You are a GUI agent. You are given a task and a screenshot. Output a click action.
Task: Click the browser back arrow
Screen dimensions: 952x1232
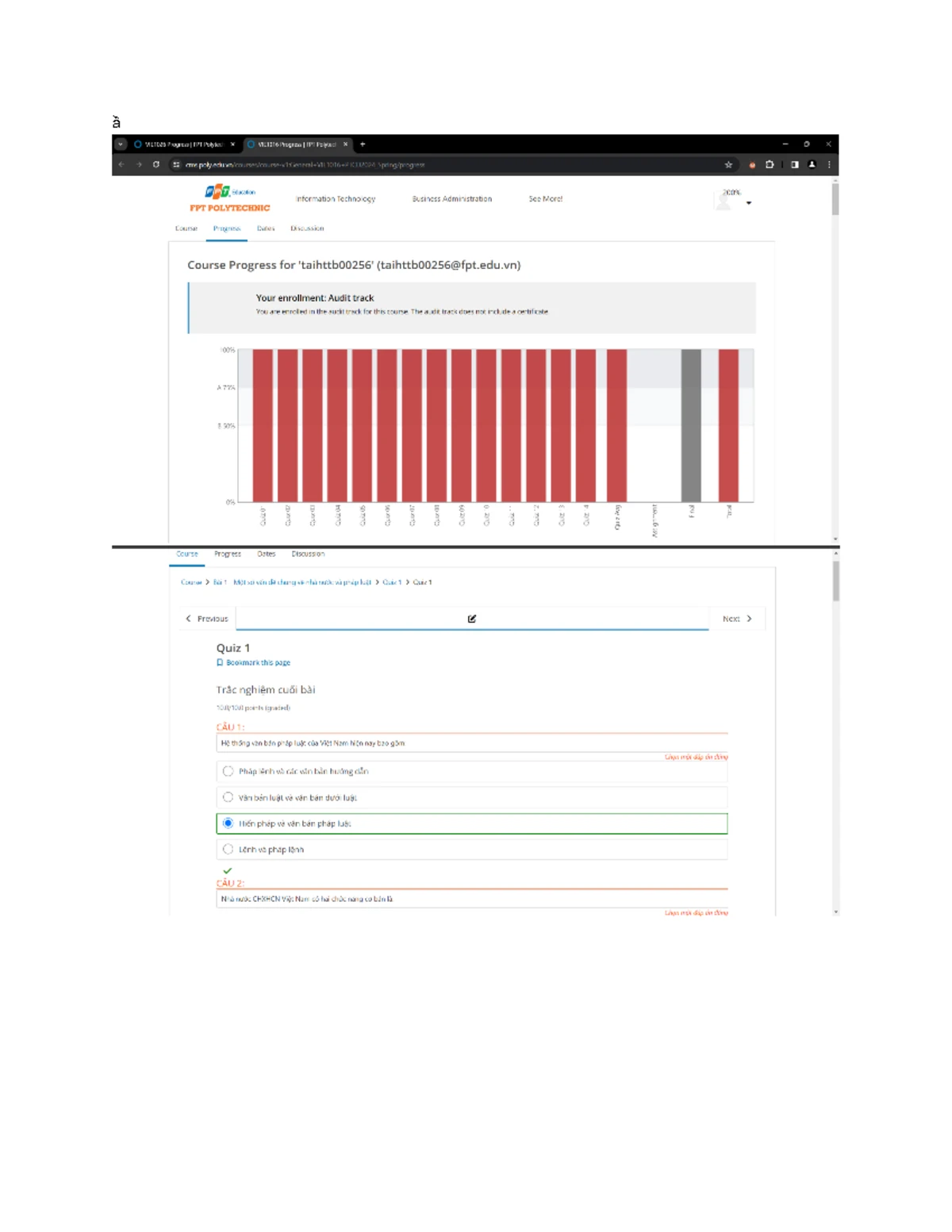[x=121, y=165]
